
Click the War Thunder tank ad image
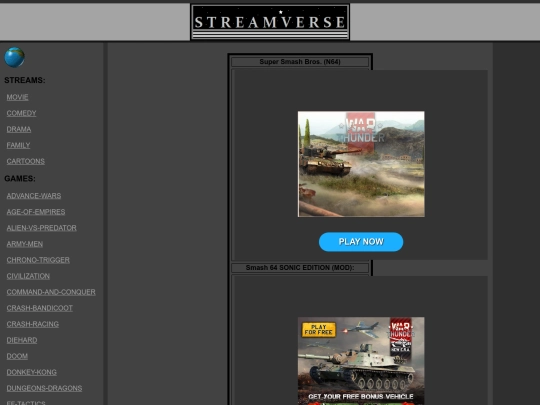click(361, 164)
